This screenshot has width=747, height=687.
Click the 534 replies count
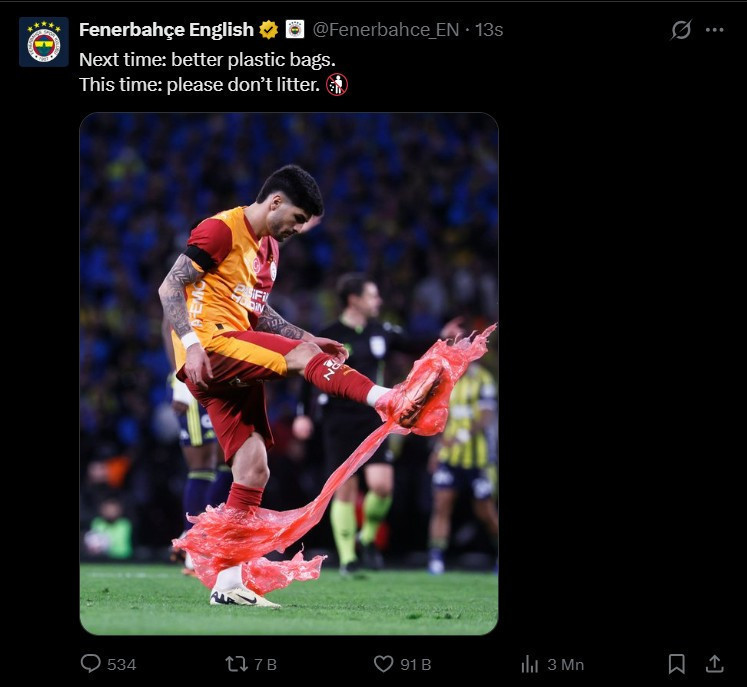click(121, 665)
